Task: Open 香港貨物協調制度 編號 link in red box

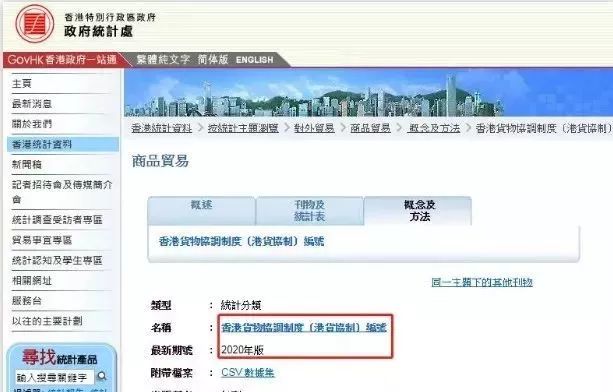Action: click(x=304, y=328)
